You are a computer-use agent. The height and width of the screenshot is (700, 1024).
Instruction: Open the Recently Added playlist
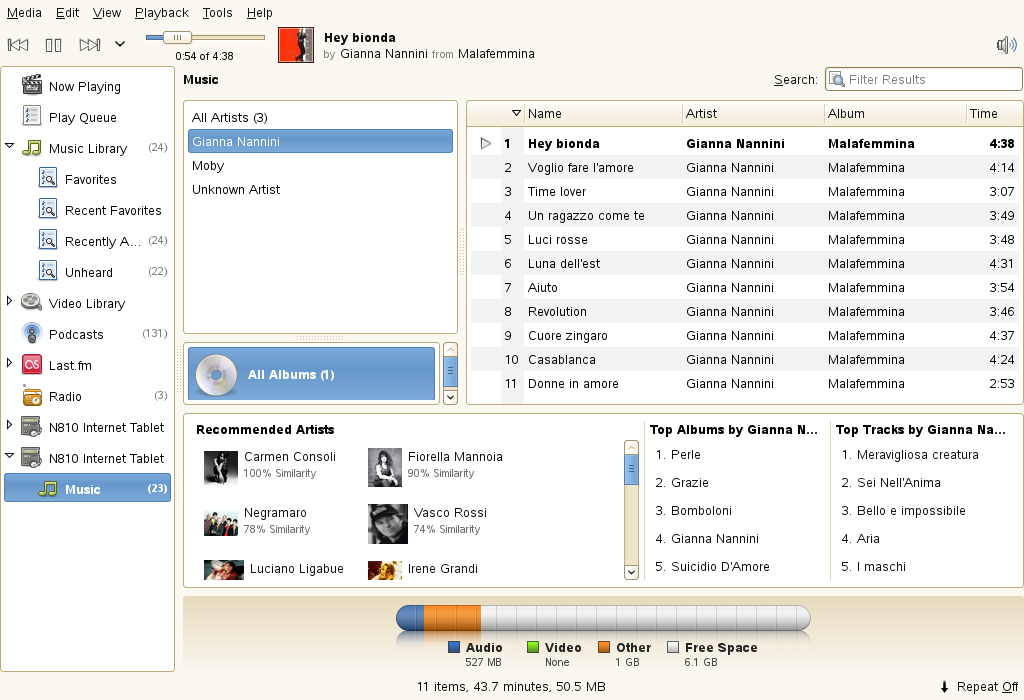[99, 240]
